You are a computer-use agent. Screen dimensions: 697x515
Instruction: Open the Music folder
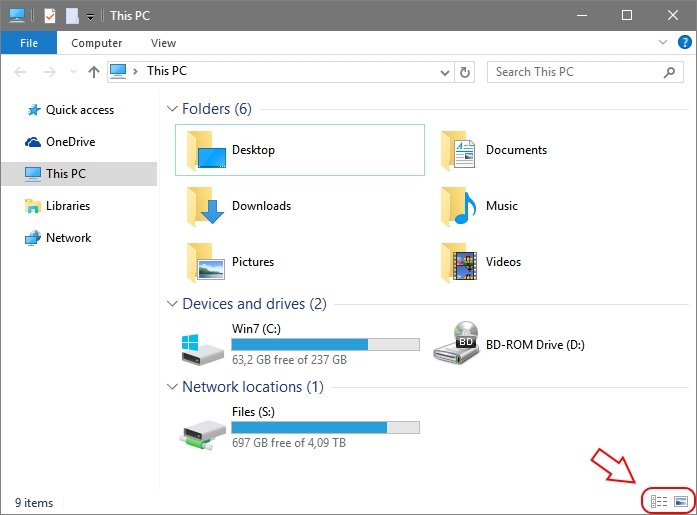pyautogui.click(x=479, y=206)
